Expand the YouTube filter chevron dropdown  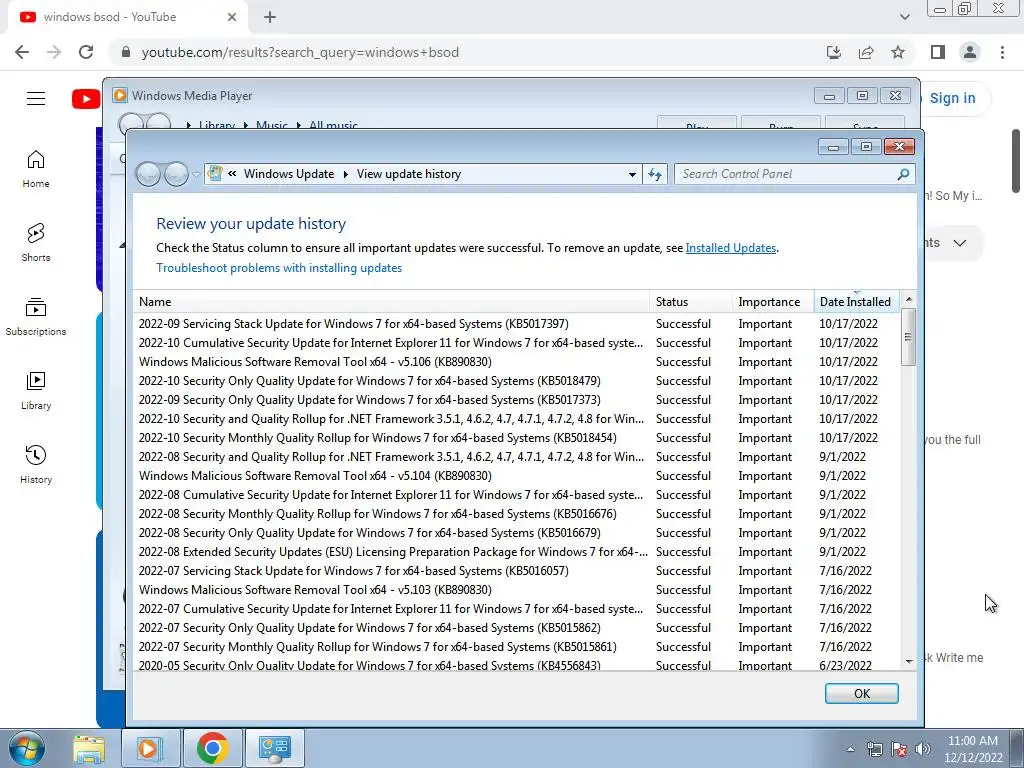pos(959,243)
